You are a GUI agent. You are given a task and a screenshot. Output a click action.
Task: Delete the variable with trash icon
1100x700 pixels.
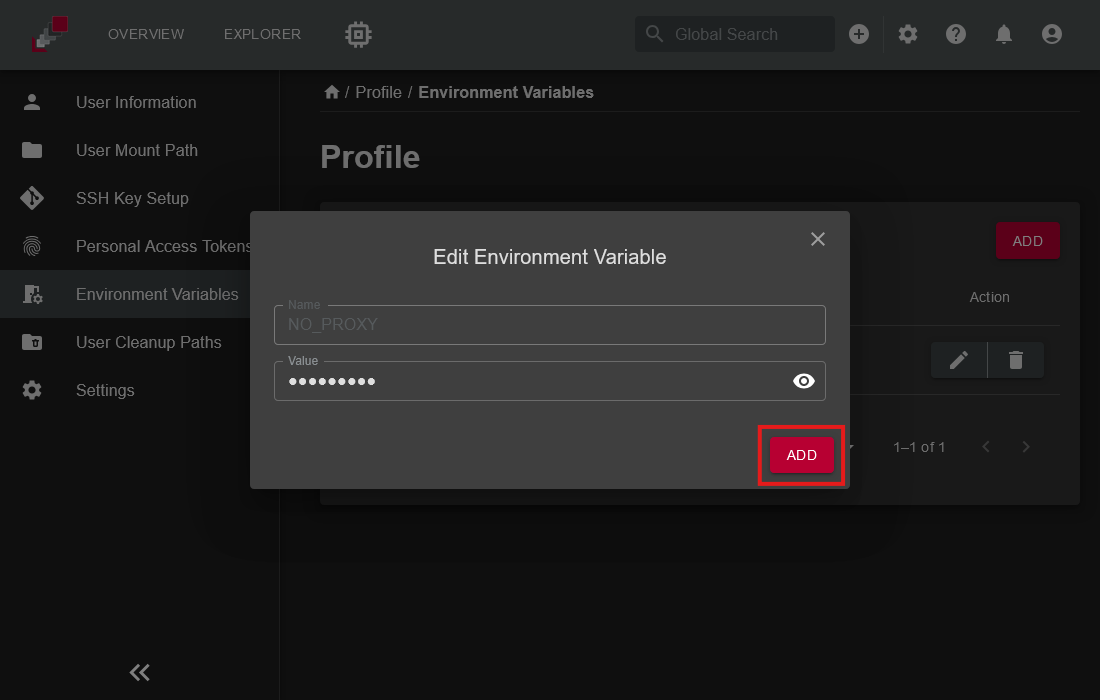(x=1016, y=361)
